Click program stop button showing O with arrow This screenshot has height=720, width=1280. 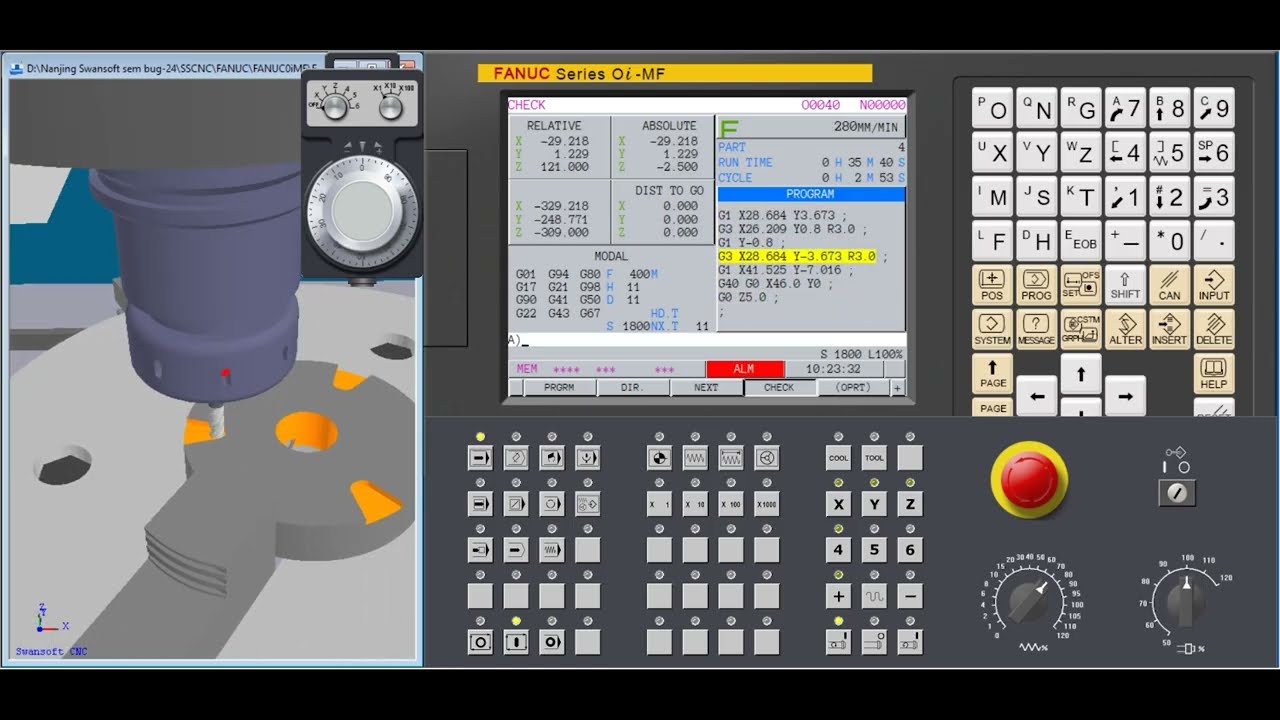pyautogui.click(x=552, y=642)
